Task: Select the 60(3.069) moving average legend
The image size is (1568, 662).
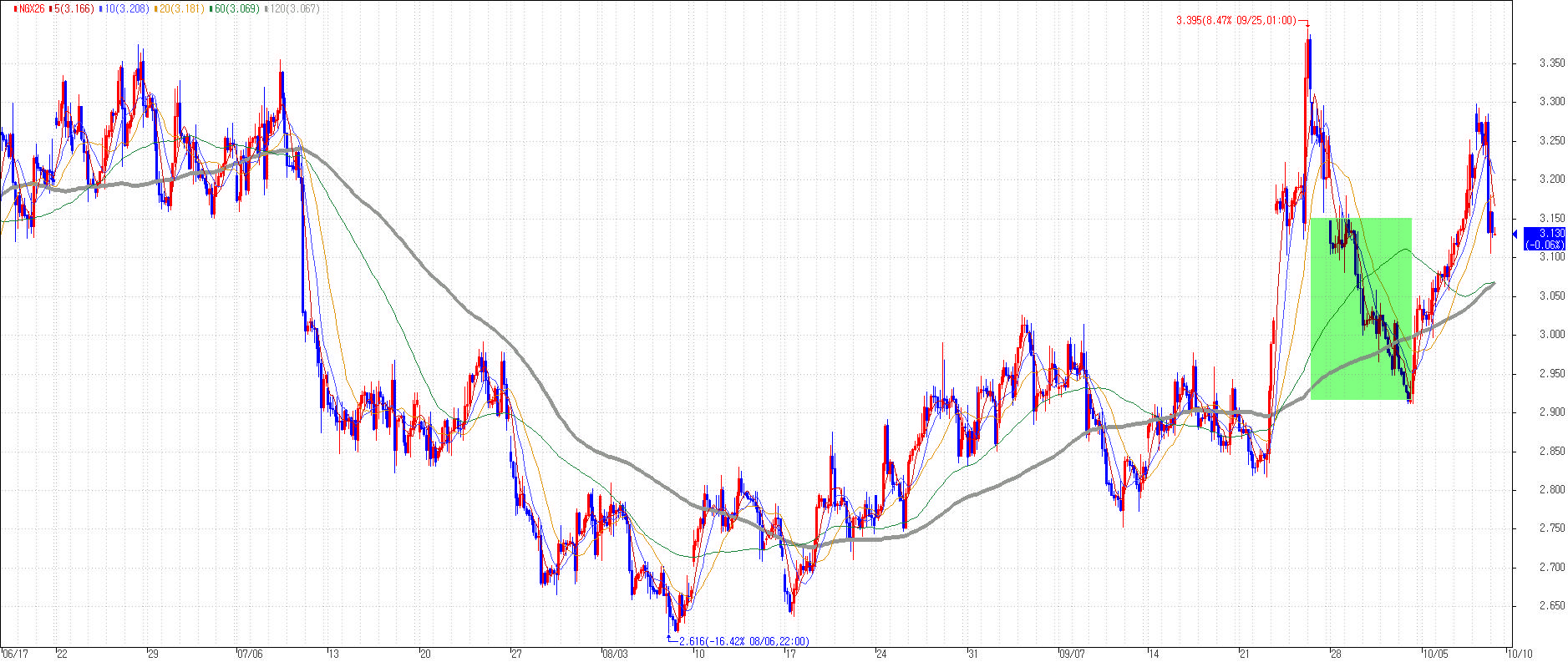Action: coord(236,9)
